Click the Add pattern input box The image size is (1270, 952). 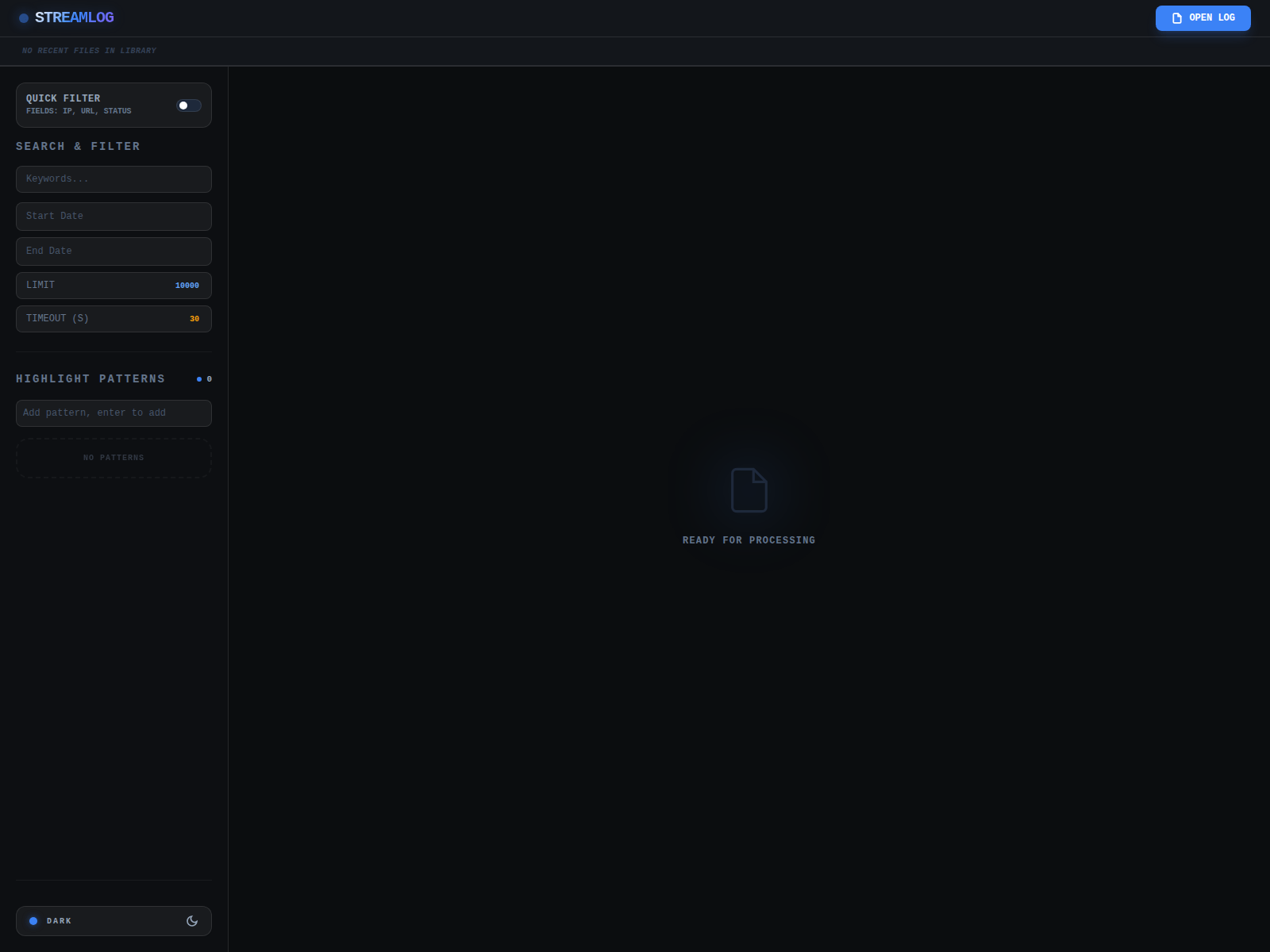[114, 413]
